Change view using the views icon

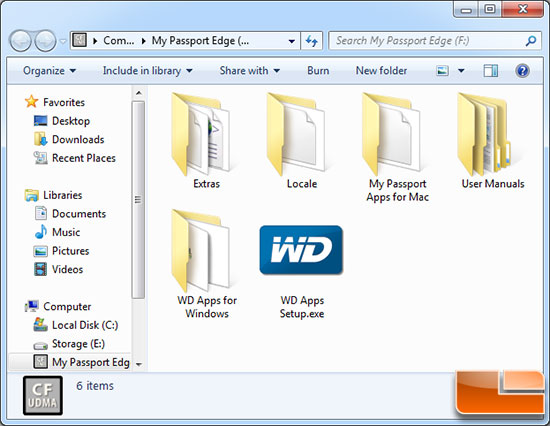pos(442,71)
